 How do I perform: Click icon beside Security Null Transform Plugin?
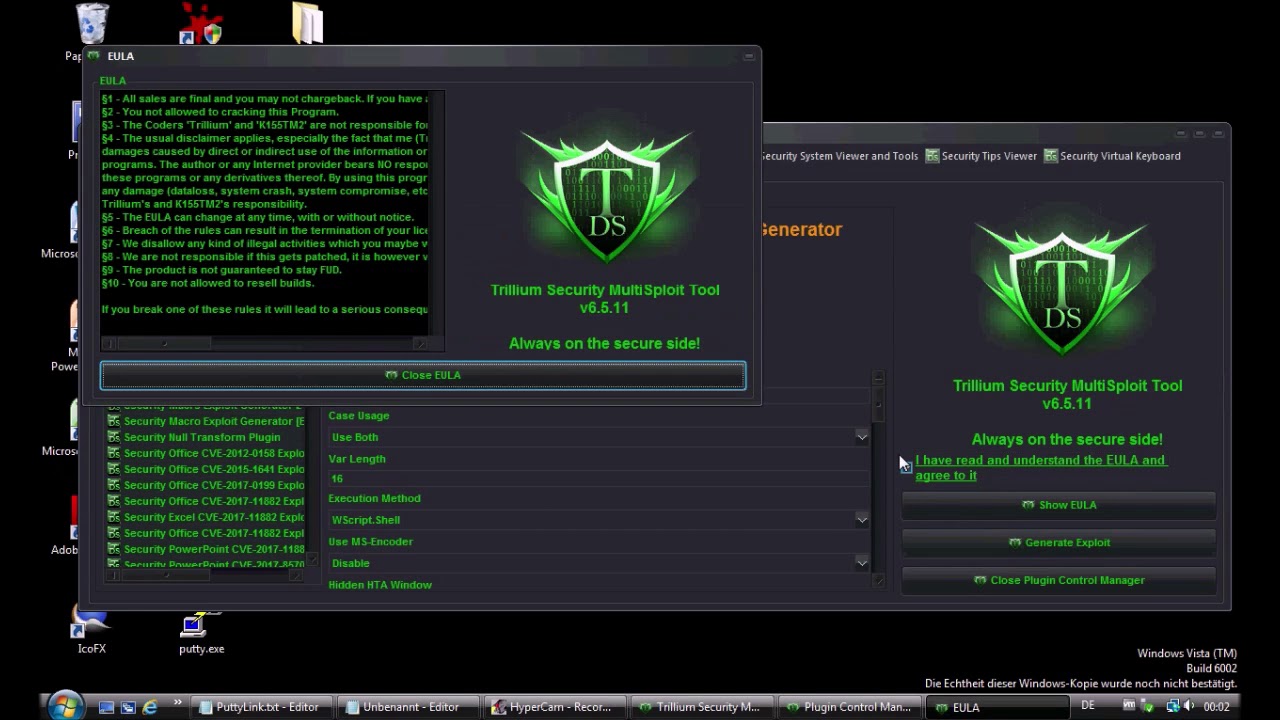(x=114, y=437)
